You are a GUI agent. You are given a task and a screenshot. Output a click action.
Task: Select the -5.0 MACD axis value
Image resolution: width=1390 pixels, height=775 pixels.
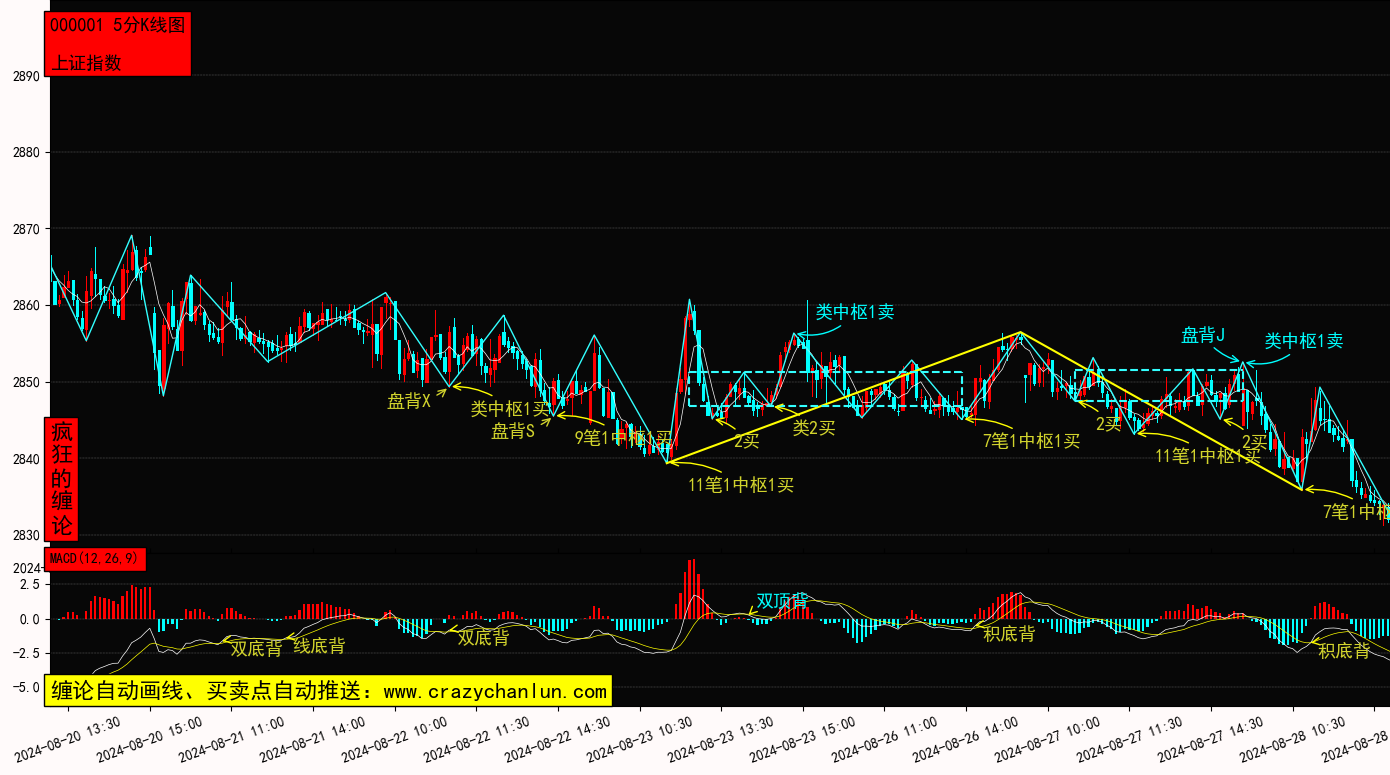click(x=26, y=687)
